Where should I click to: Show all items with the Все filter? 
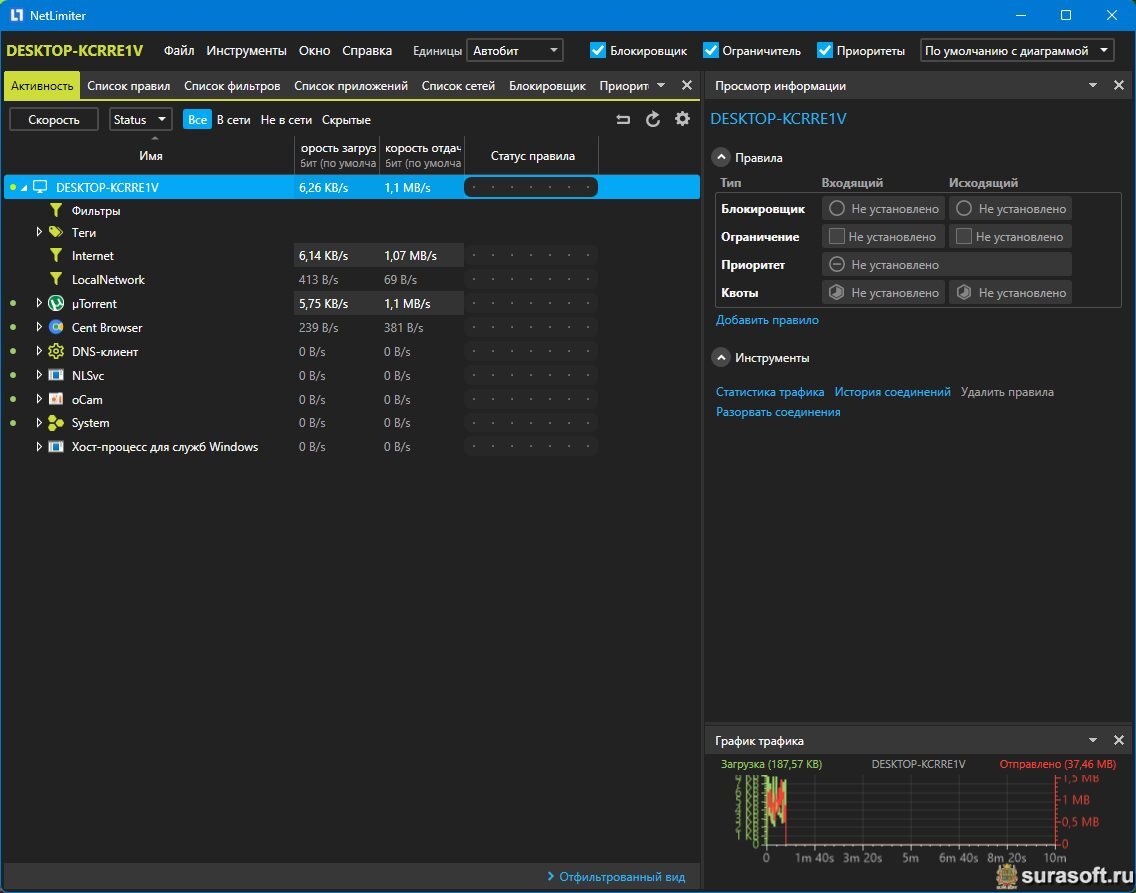coord(197,120)
